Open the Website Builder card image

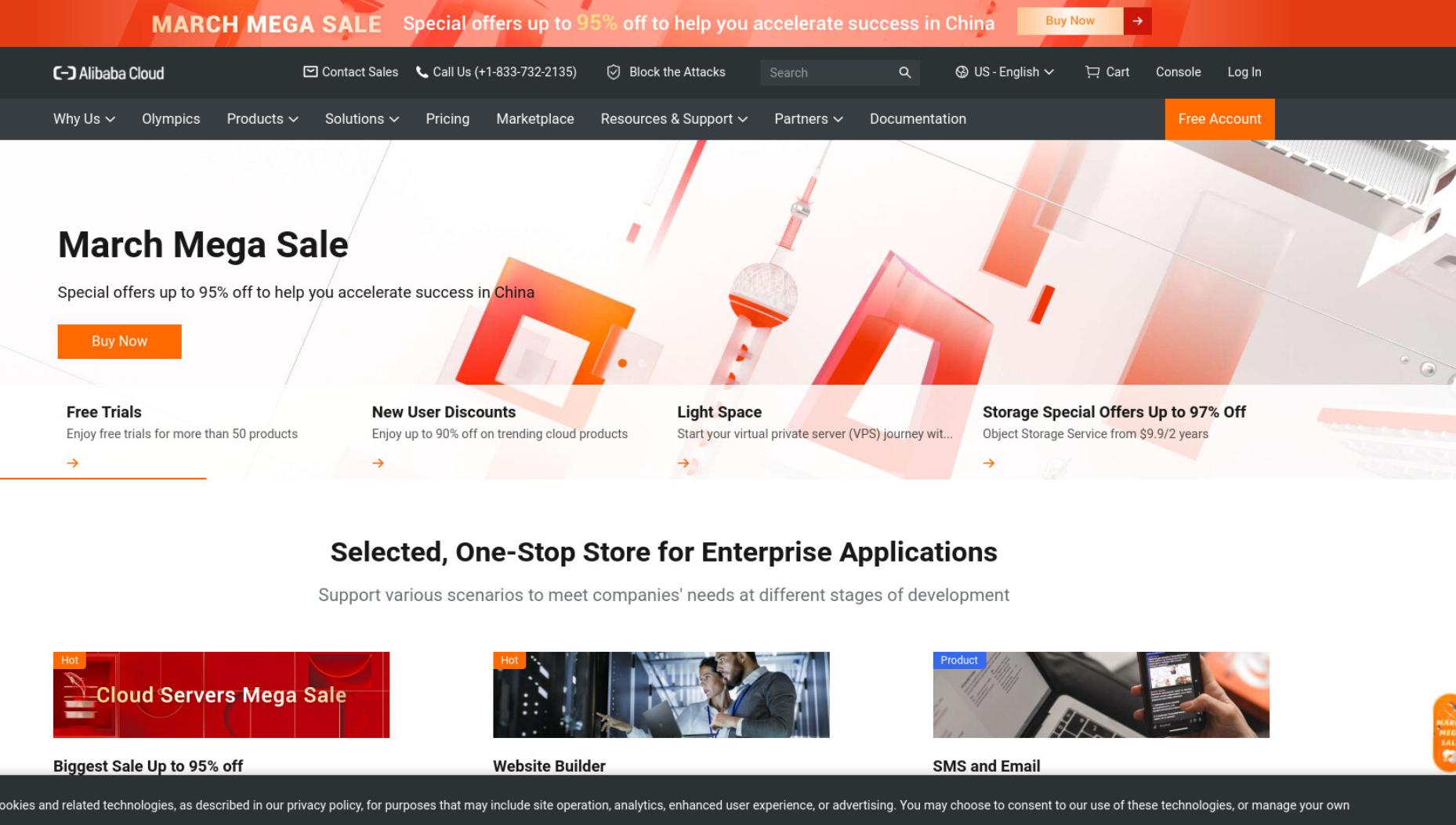661,695
